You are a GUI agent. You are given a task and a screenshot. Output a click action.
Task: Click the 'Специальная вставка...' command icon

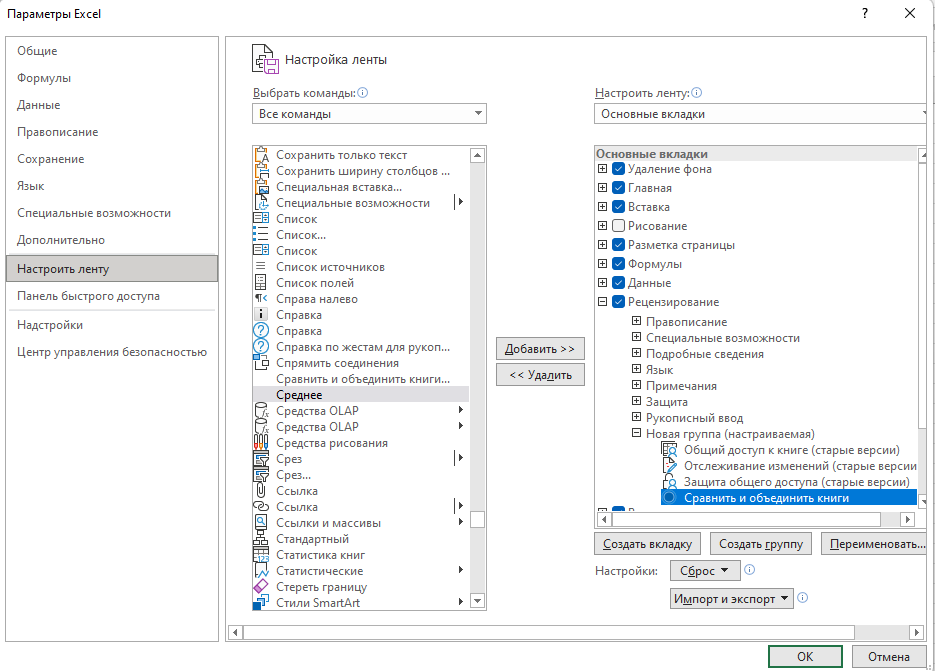pos(261,187)
